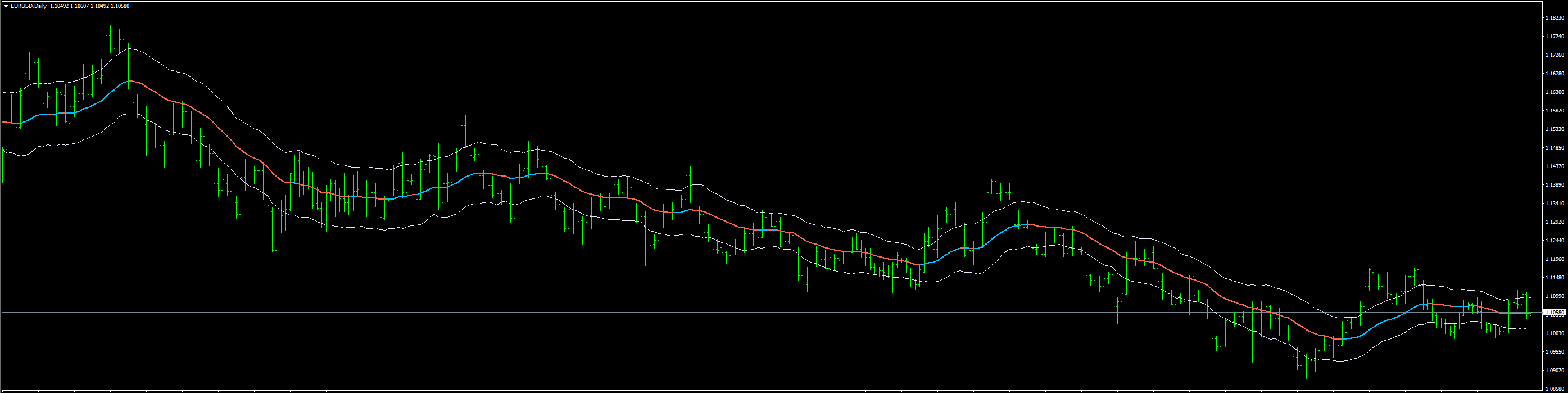Click the 1.09070 price scale label

1555,370
